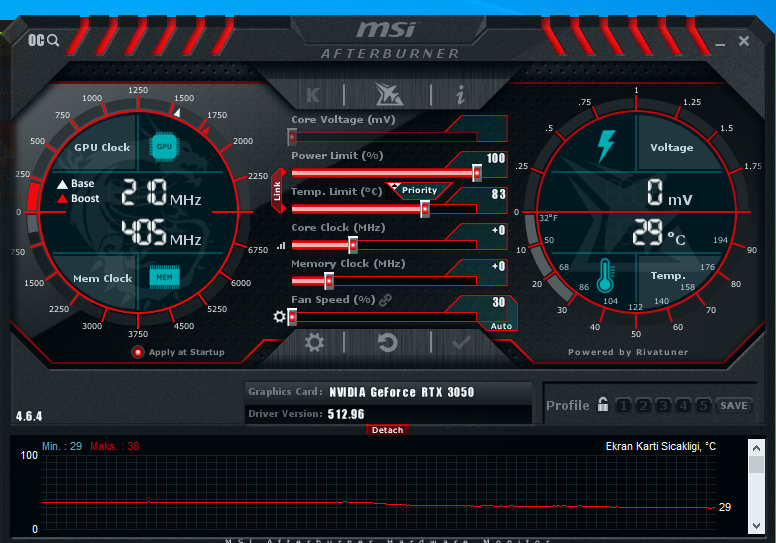The height and width of the screenshot is (543, 776).
Task: Click the Detach monitor button
Action: 388,430
